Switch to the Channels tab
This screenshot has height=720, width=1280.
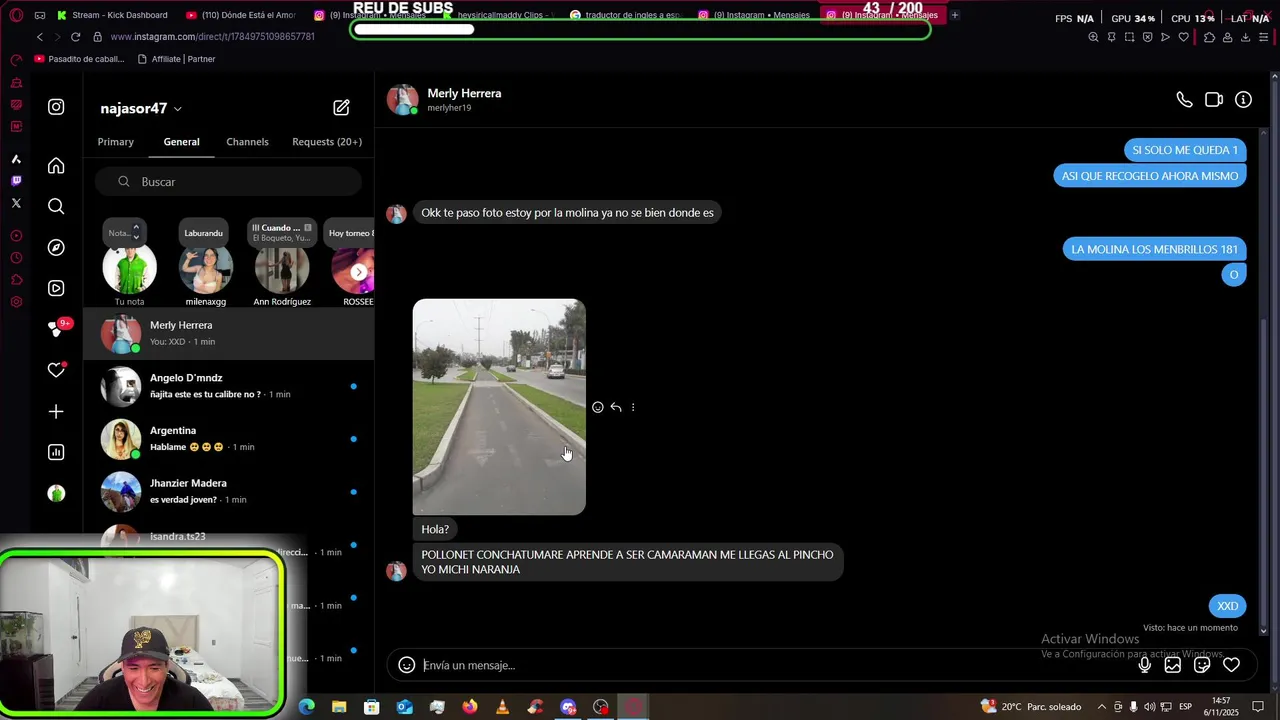click(x=247, y=142)
